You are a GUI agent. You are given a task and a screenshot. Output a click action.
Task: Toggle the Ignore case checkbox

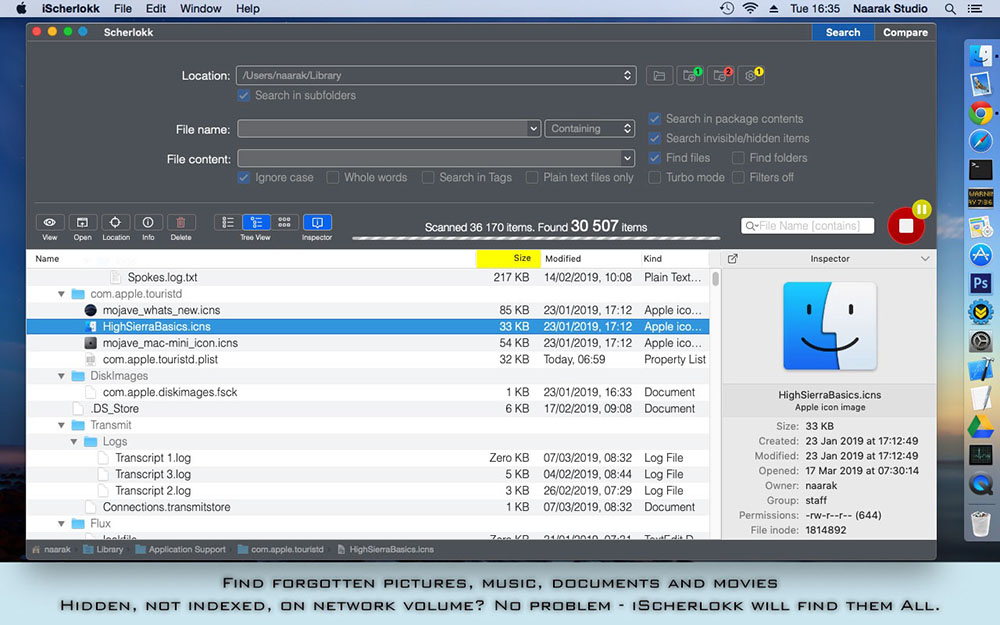[244, 177]
